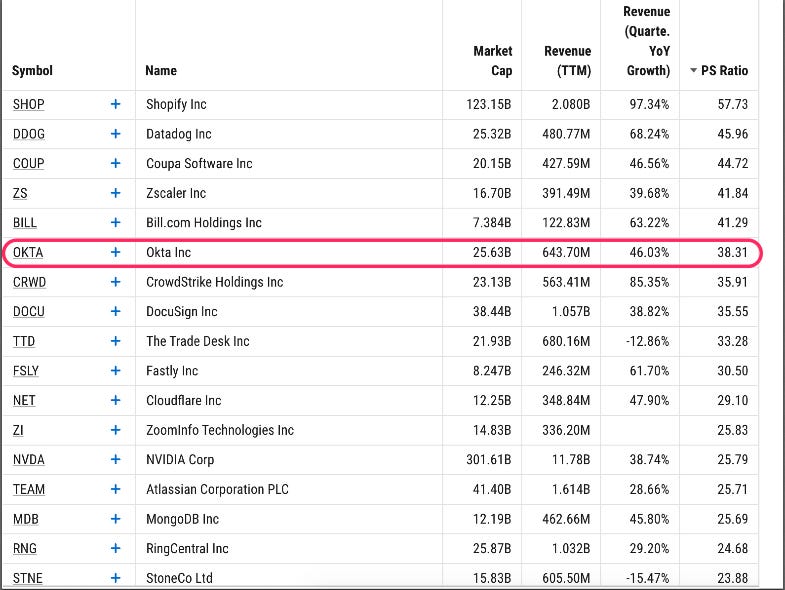Click the plus icon for TTD
The image size is (785, 590).
tap(116, 341)
